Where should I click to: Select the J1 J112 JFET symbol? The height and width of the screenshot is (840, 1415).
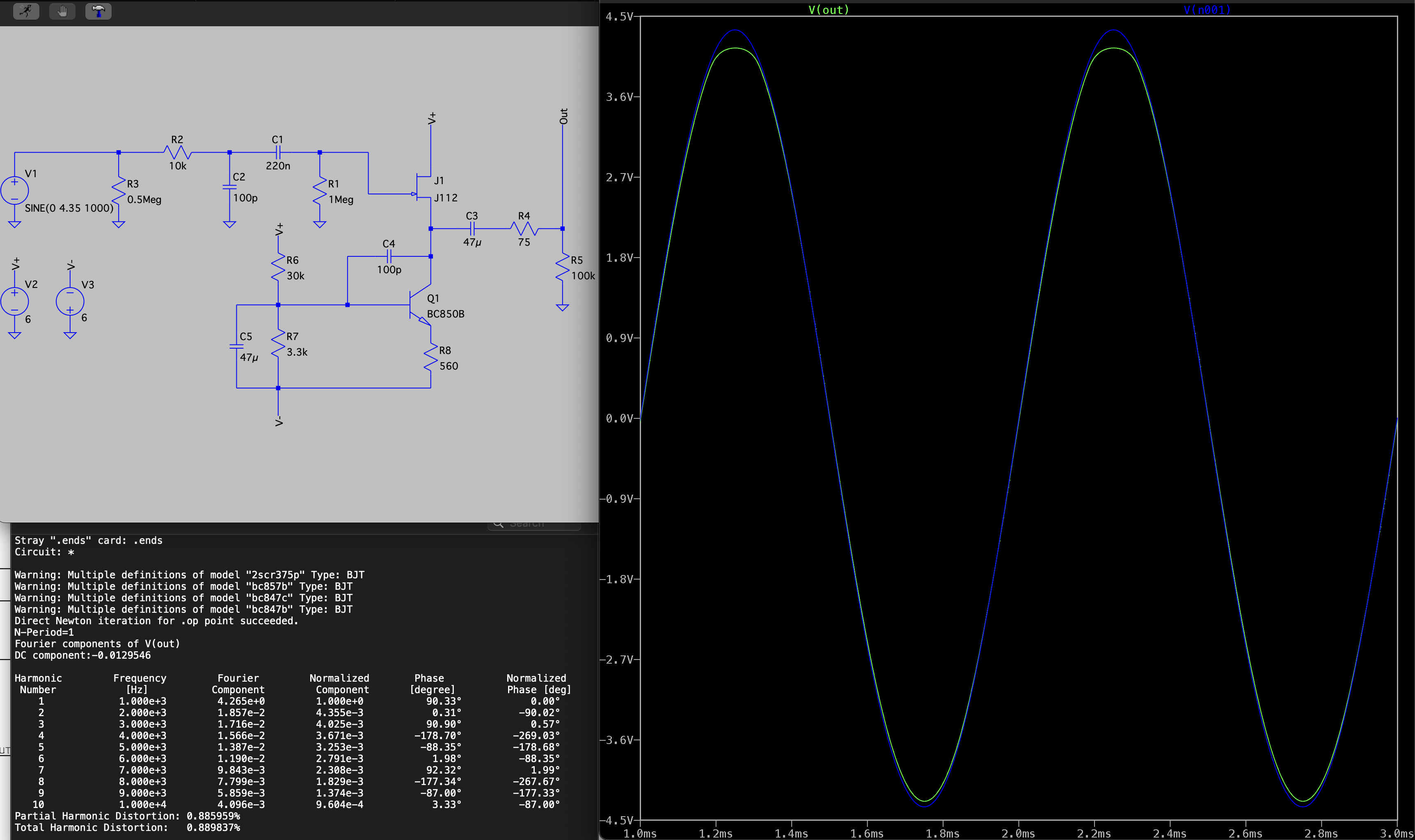click(x=424, y=186)
